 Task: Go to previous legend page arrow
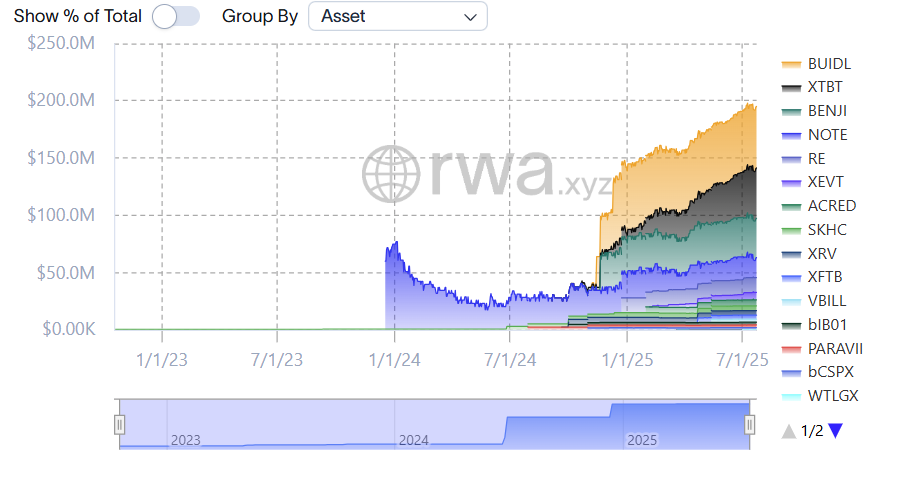(x=789, y=430)
